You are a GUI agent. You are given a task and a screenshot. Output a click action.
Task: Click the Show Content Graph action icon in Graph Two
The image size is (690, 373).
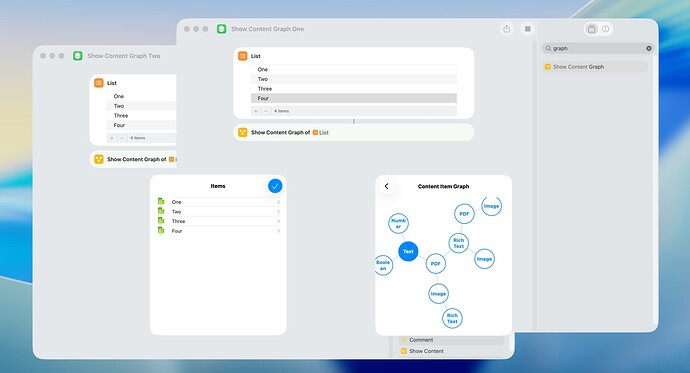click(x=99, y=159)
